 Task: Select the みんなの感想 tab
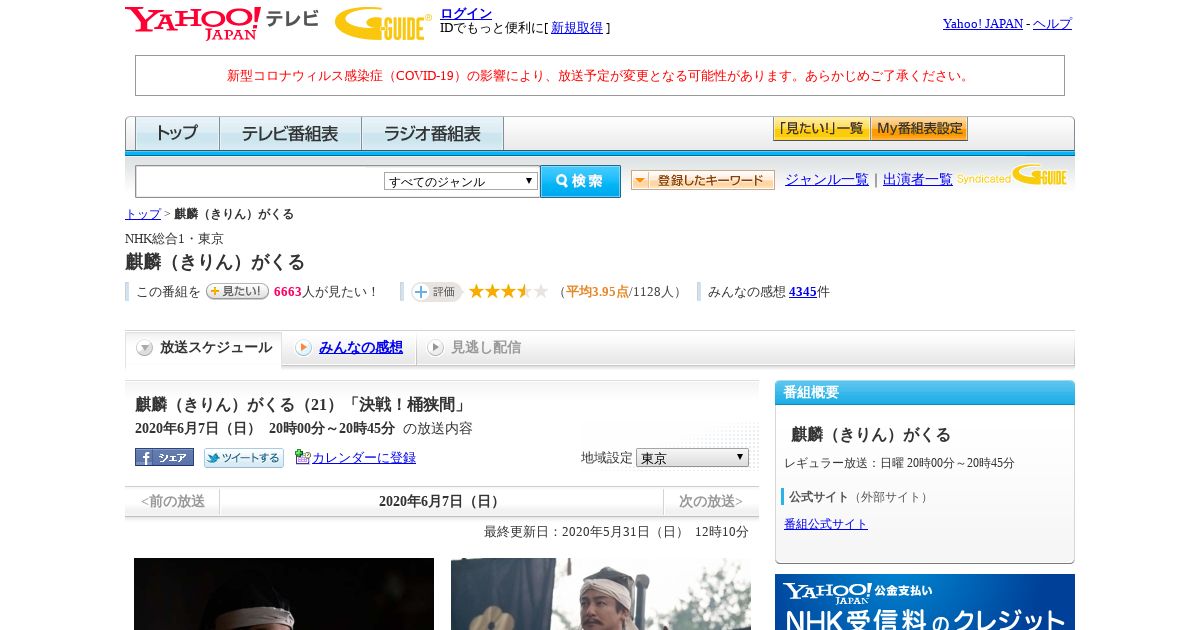point(349,348)
